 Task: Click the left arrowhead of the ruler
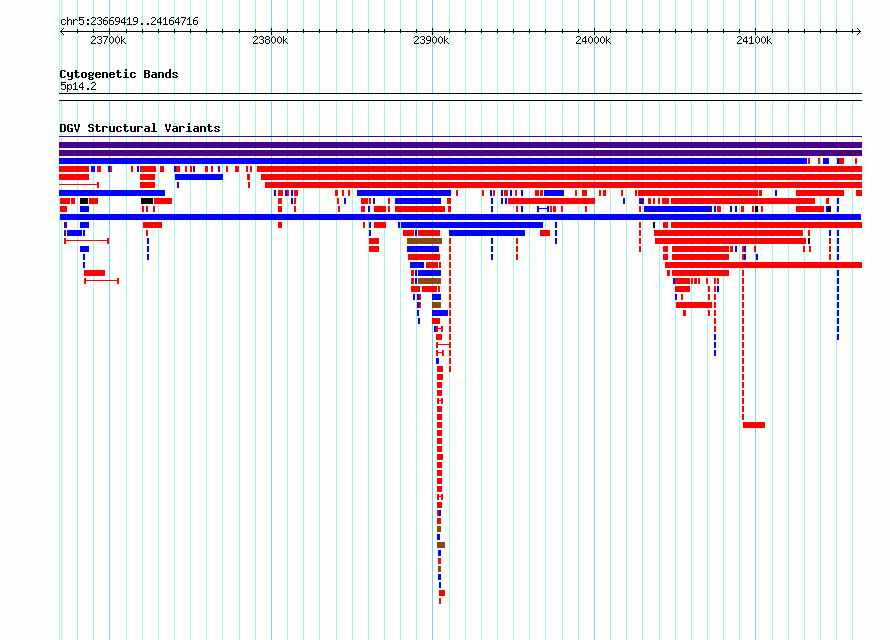62,31
